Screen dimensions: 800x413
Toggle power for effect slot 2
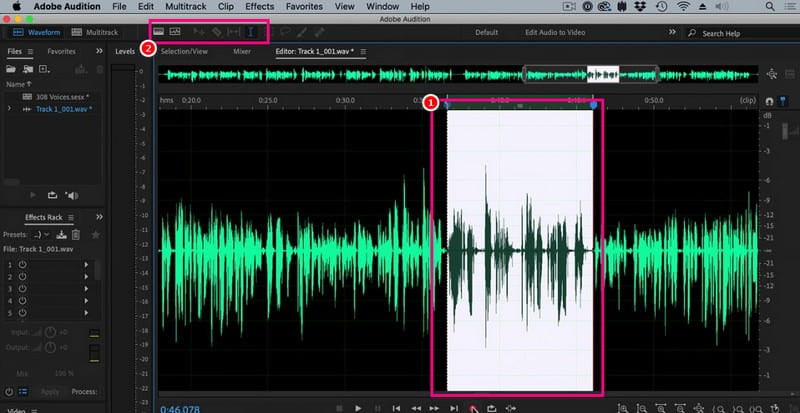click(x=22, y=277)
